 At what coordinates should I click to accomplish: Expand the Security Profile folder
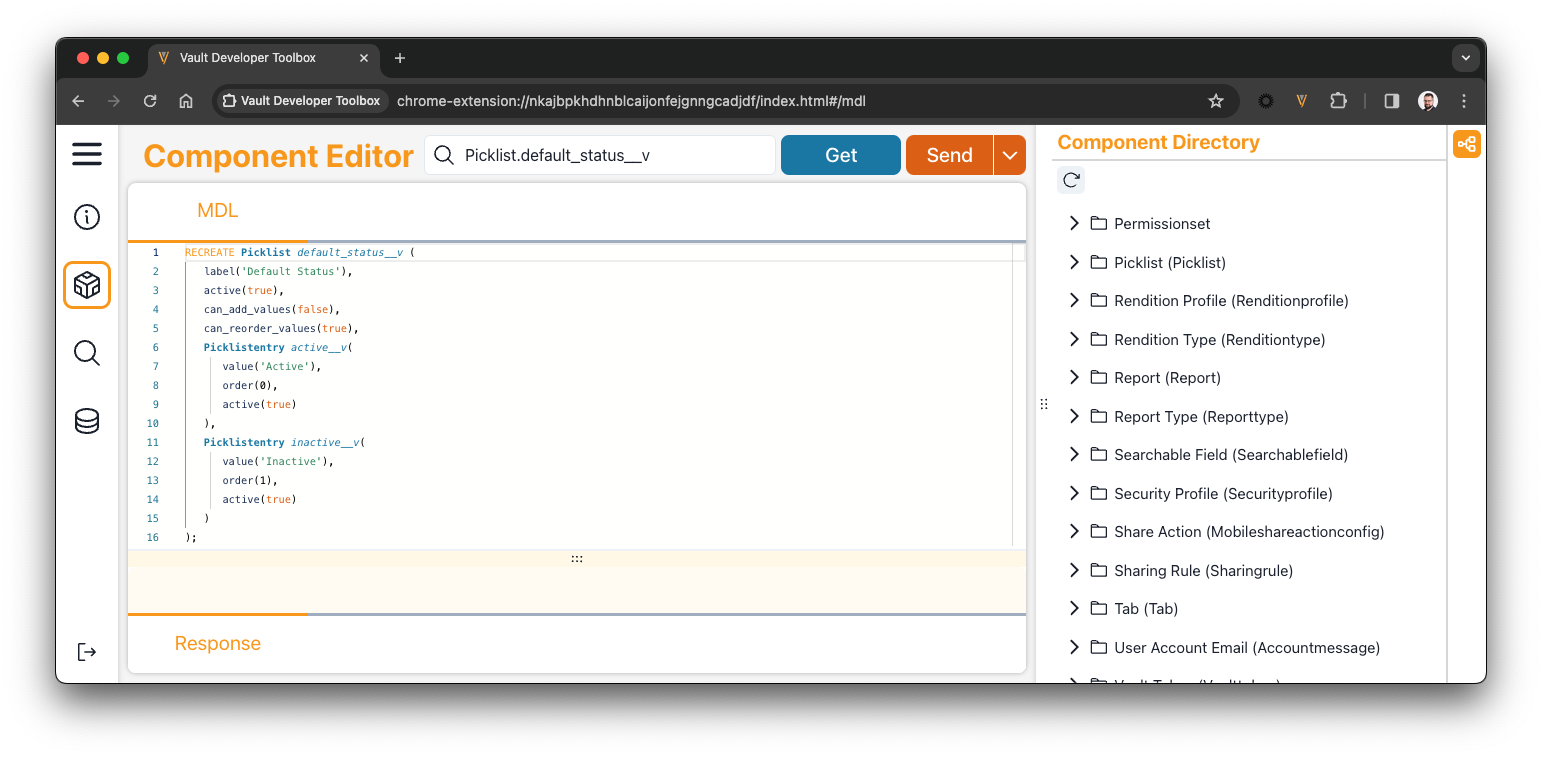point(1074,493)
